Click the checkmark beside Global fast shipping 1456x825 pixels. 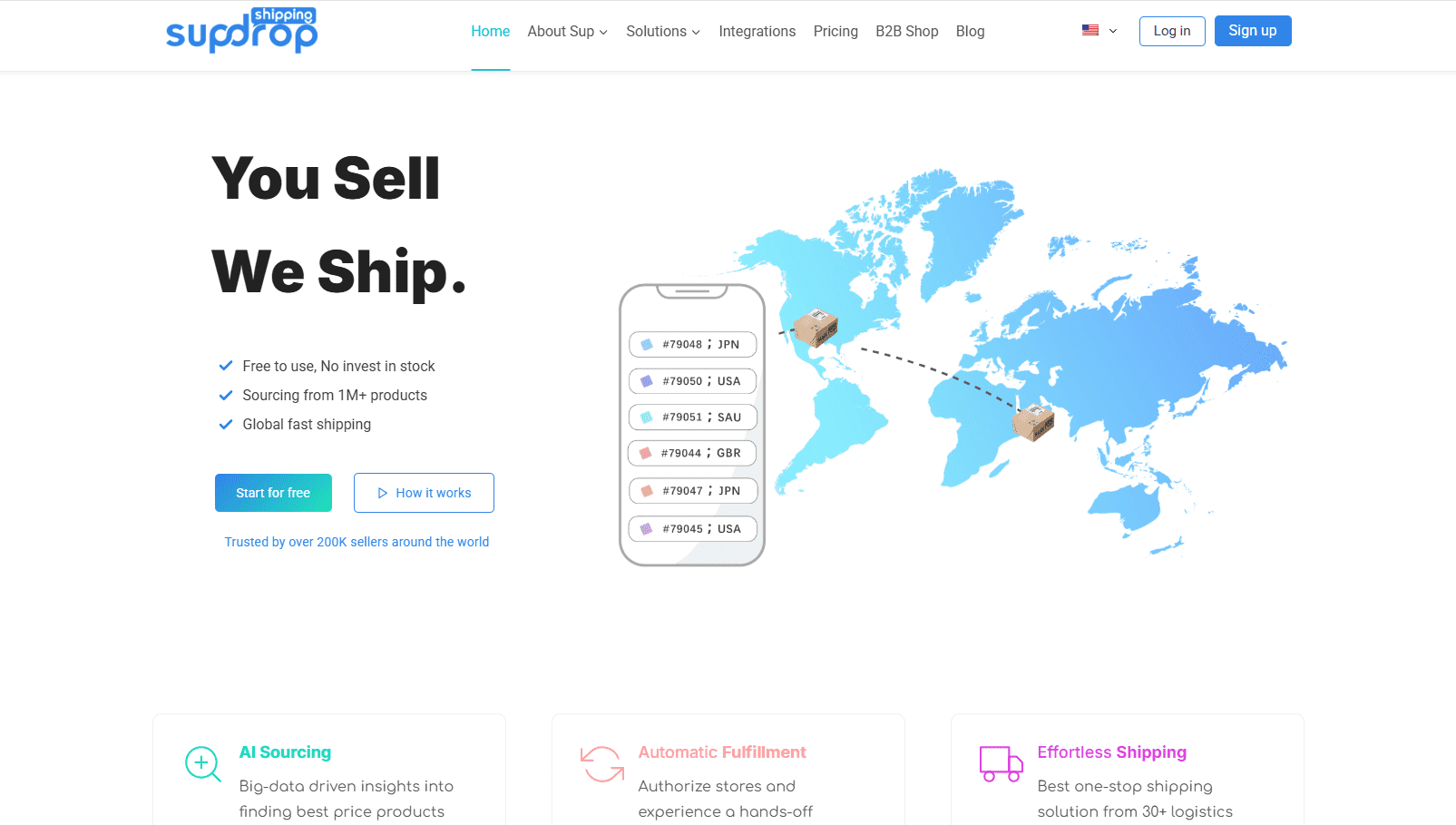click(226, 424)
